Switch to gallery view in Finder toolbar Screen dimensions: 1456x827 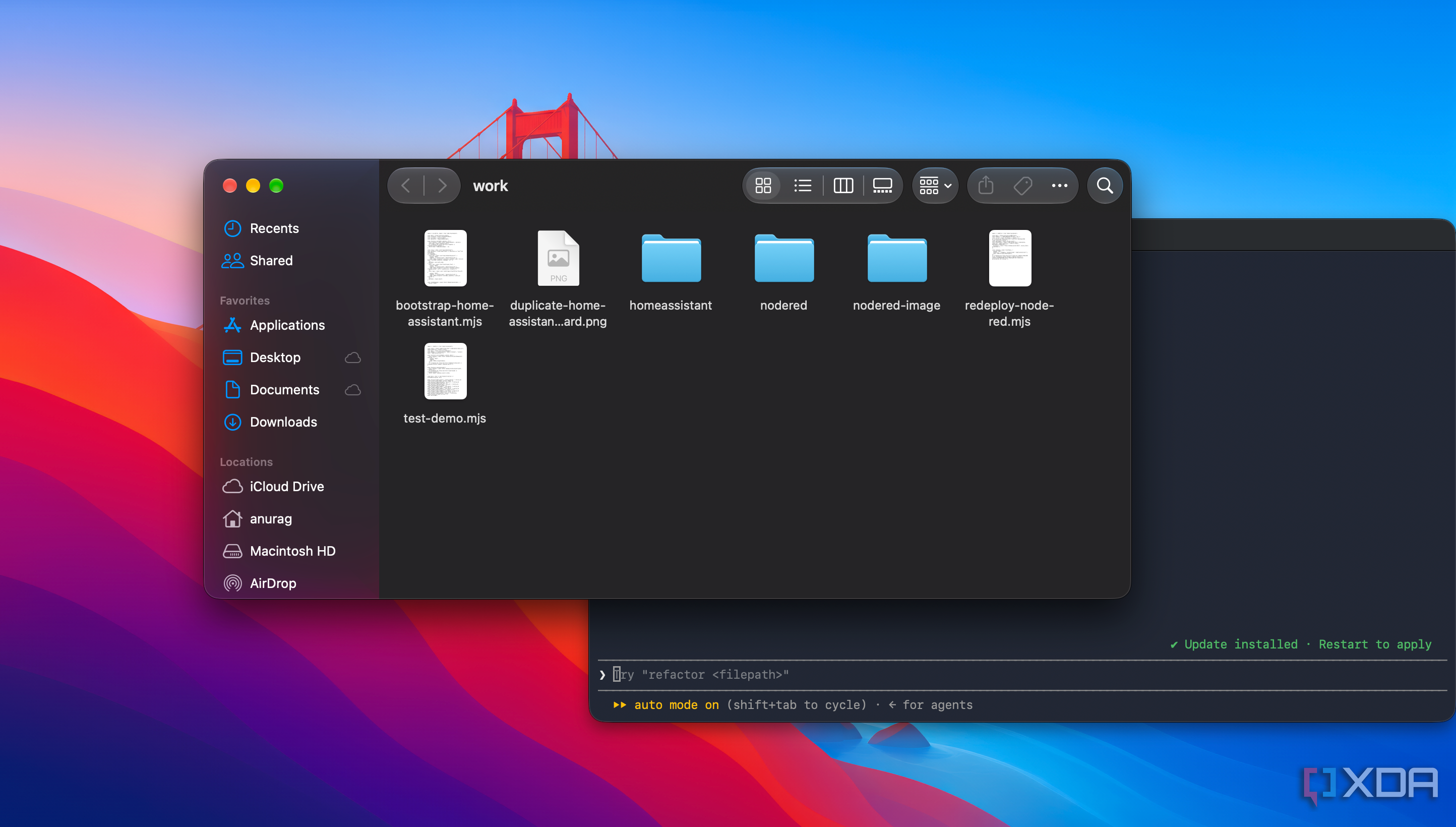click(882, 186)
